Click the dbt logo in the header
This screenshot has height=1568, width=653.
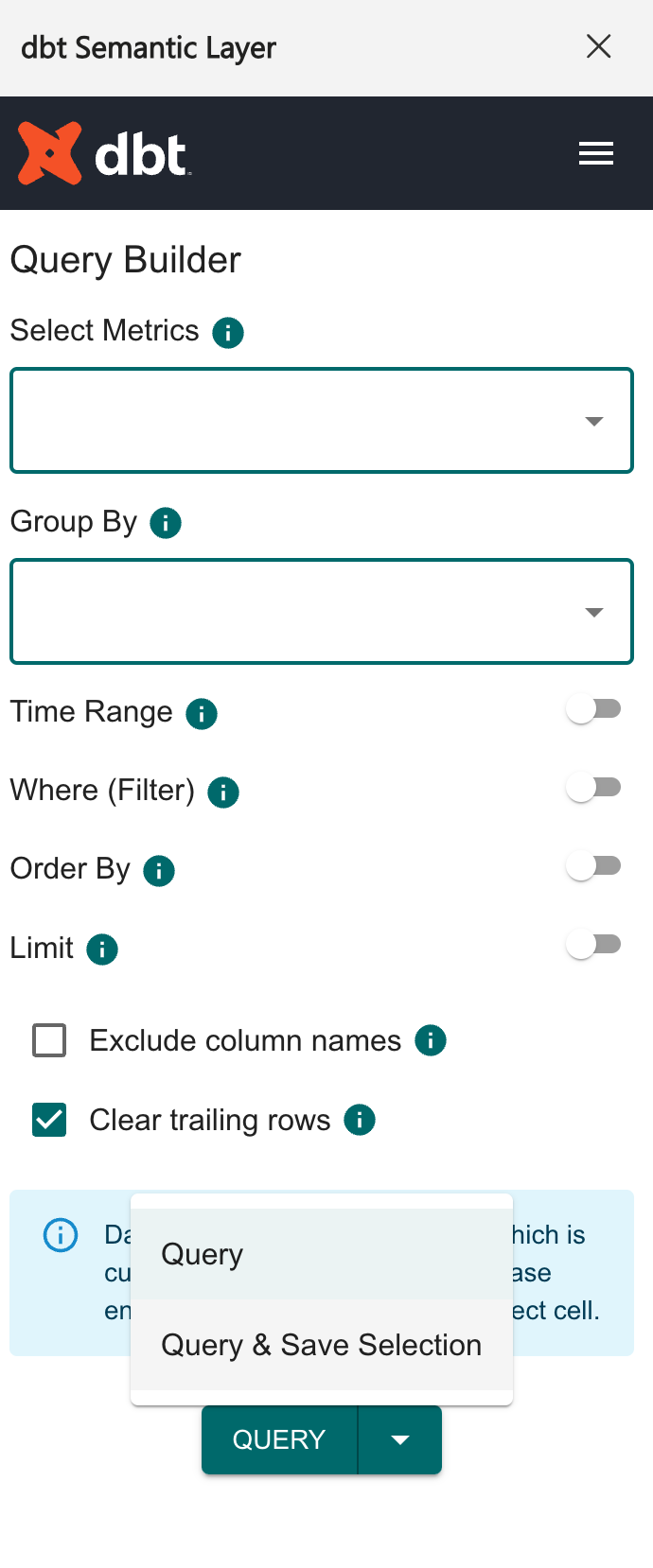point(104,152)
